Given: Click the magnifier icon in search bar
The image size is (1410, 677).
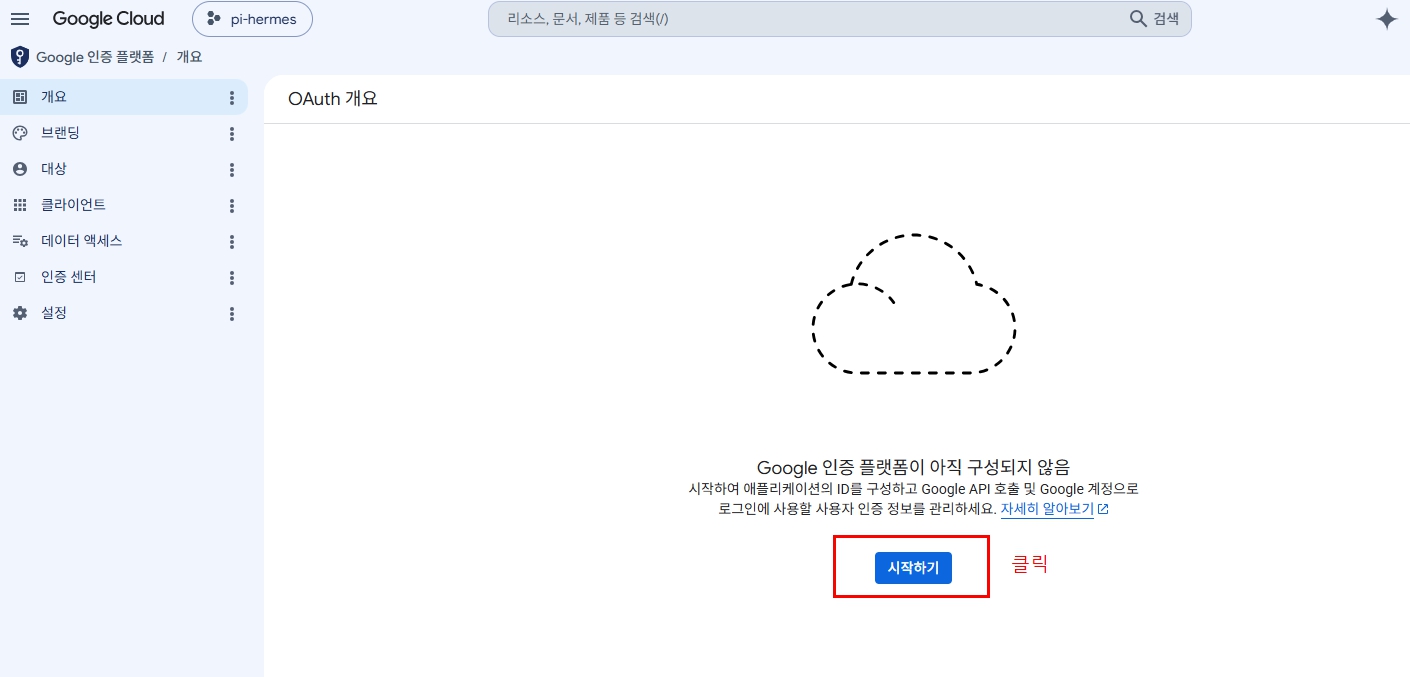Looking at the screenshot, I should [x=1138, y=19].
